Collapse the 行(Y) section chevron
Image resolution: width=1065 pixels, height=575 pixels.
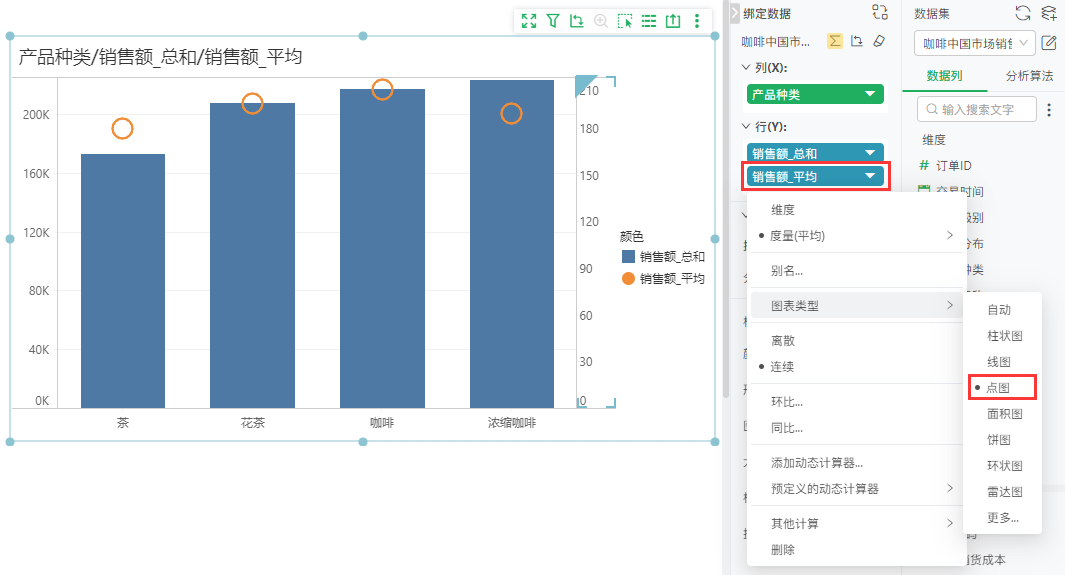coord(746,126)
